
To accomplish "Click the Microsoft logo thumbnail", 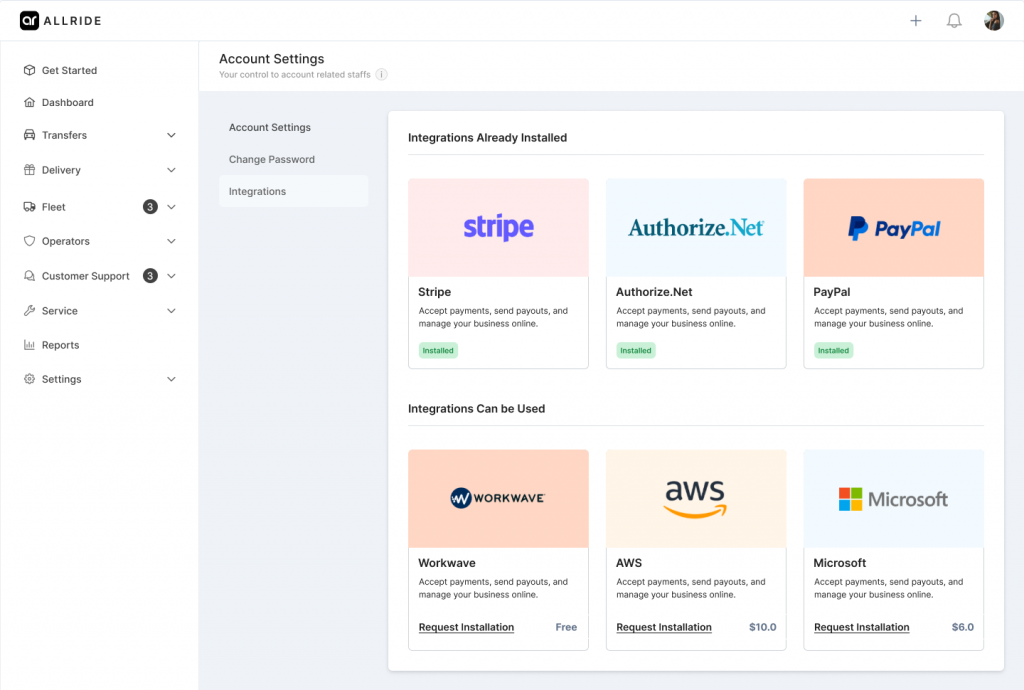I will [x=893, y=499].
